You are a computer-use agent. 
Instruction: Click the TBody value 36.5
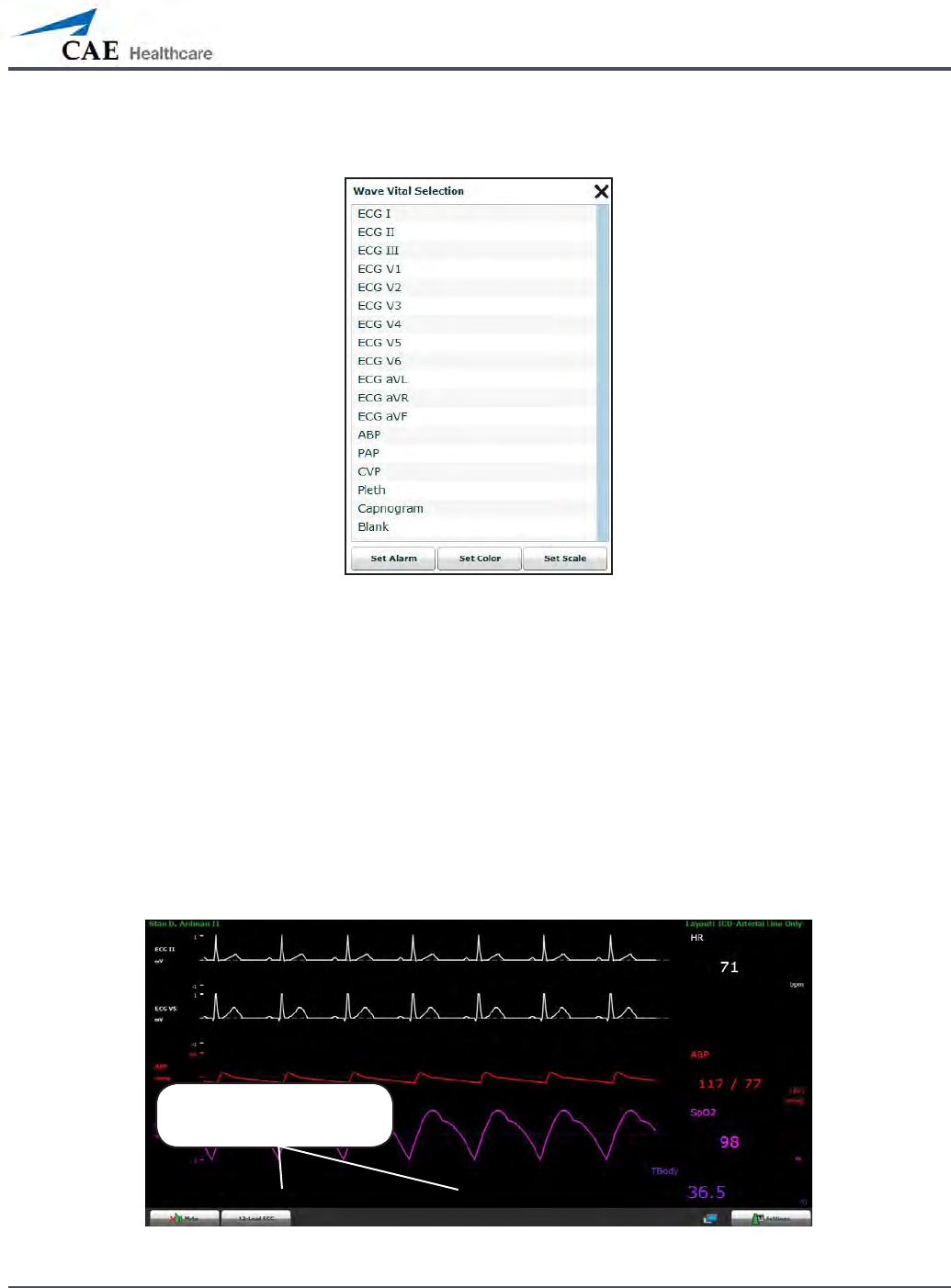pyautogui.click(x=707, y=1192)
